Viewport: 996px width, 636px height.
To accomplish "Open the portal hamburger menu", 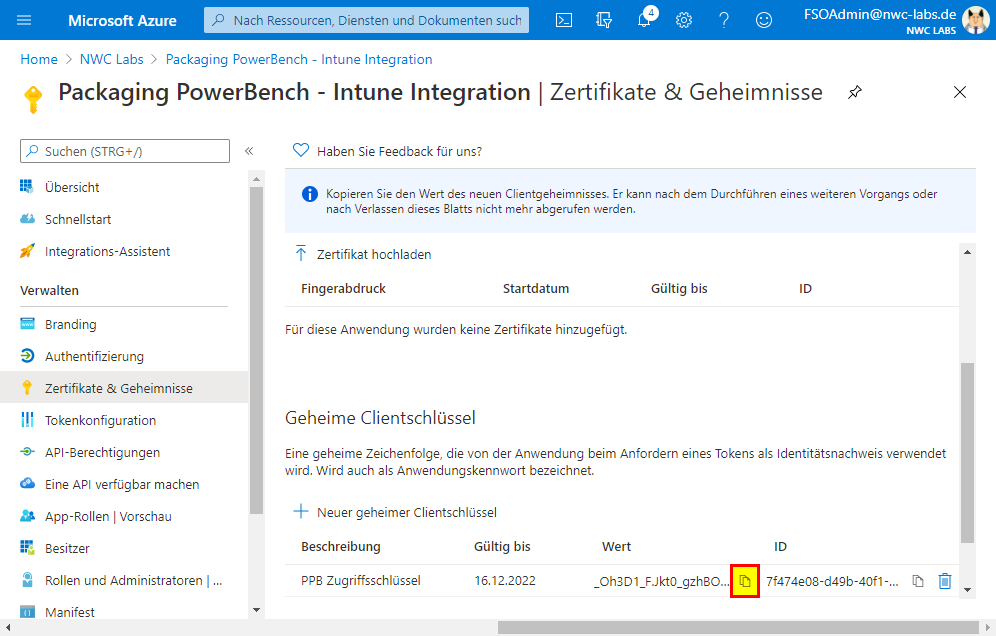I will [x=25, y=20].
